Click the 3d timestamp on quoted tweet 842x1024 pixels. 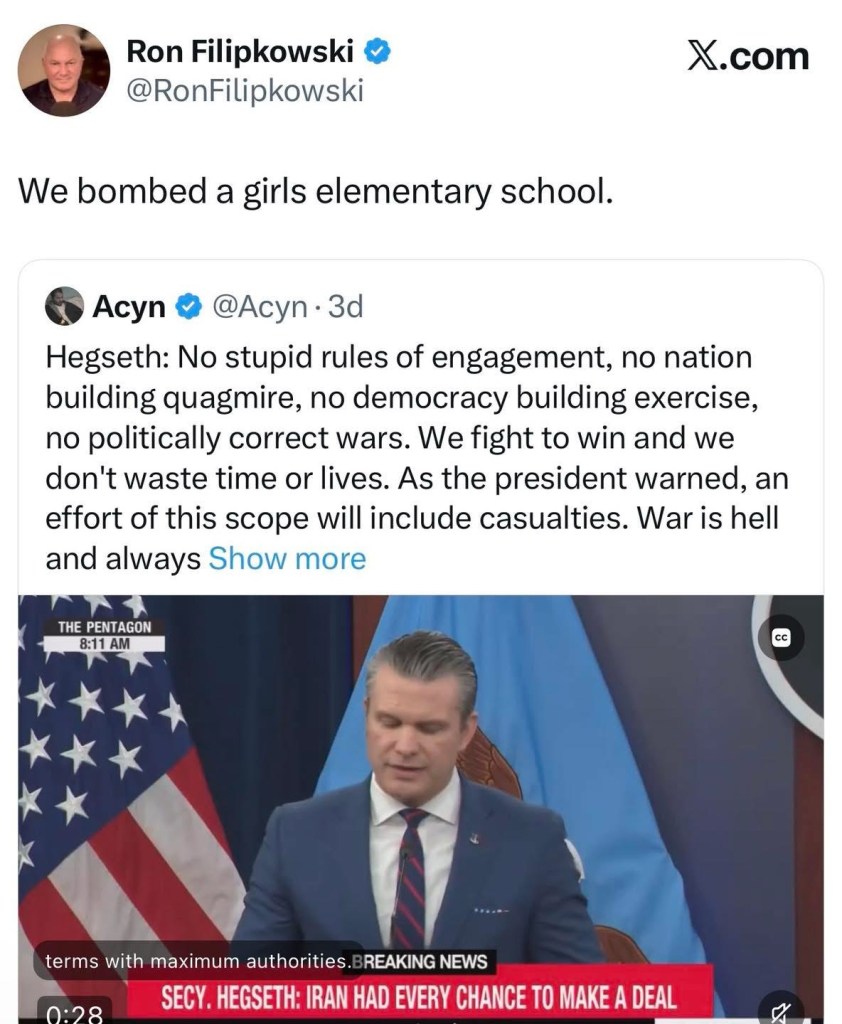[x=345, y=307]
